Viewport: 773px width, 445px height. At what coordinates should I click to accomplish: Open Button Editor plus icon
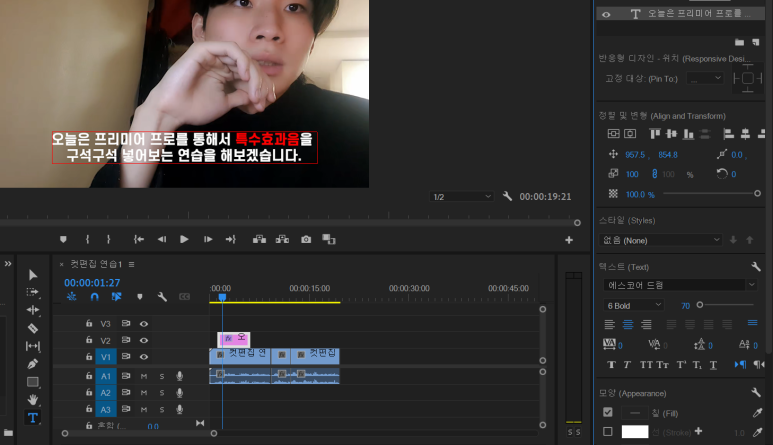tap(569, 240)
